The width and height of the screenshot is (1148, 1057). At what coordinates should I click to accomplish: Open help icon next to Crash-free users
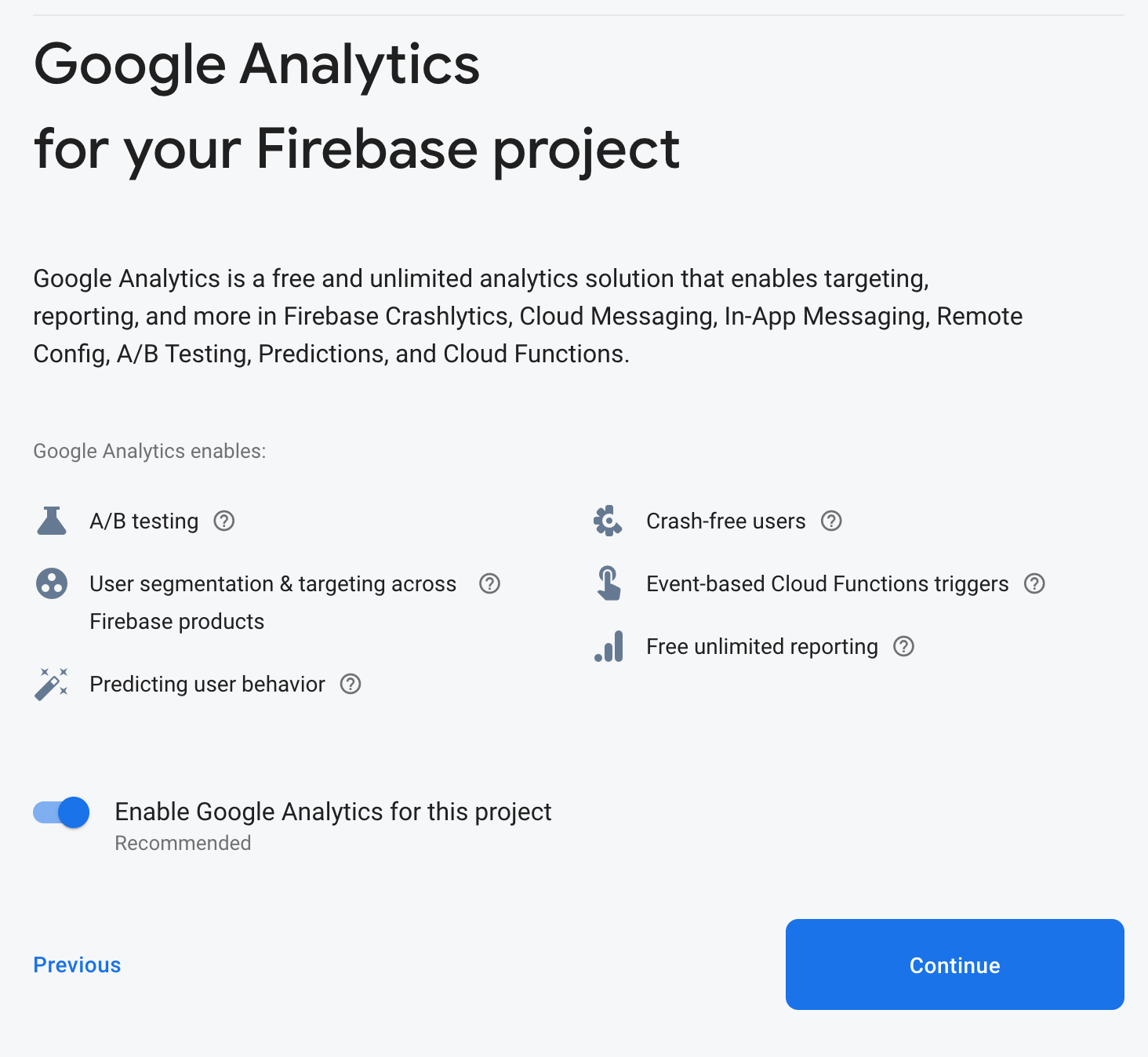click(x=832, y=521)
